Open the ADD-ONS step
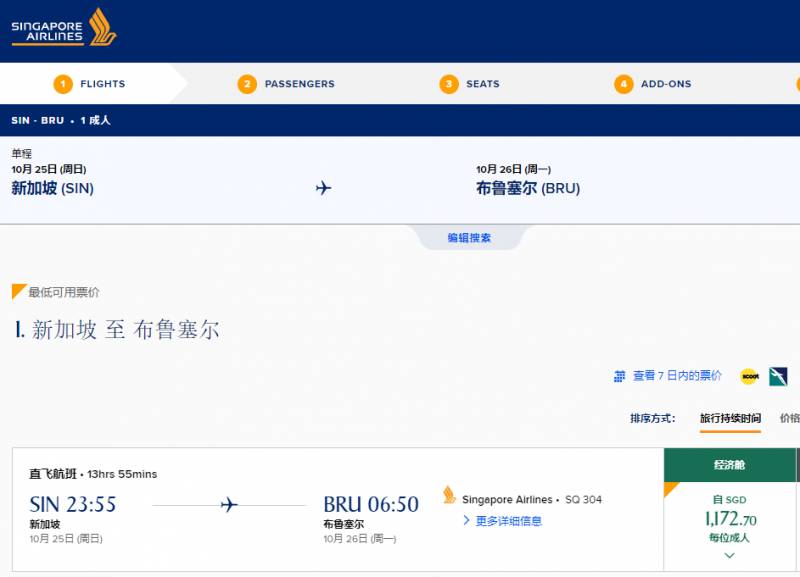800x577 pixels. pyautogui.click(x=665, y=84)
